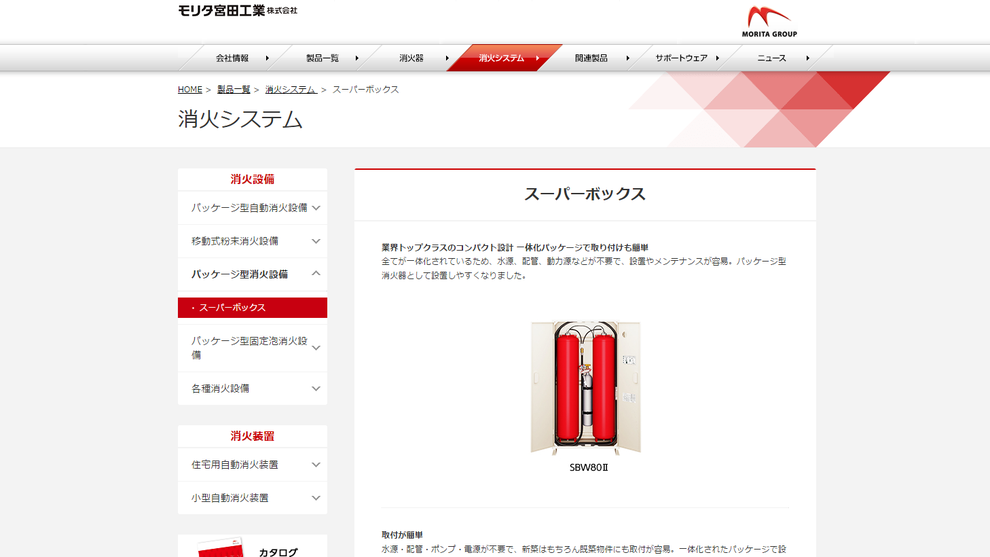
Task: Click the arrow icon beside 関連製品
Action: 628,58
